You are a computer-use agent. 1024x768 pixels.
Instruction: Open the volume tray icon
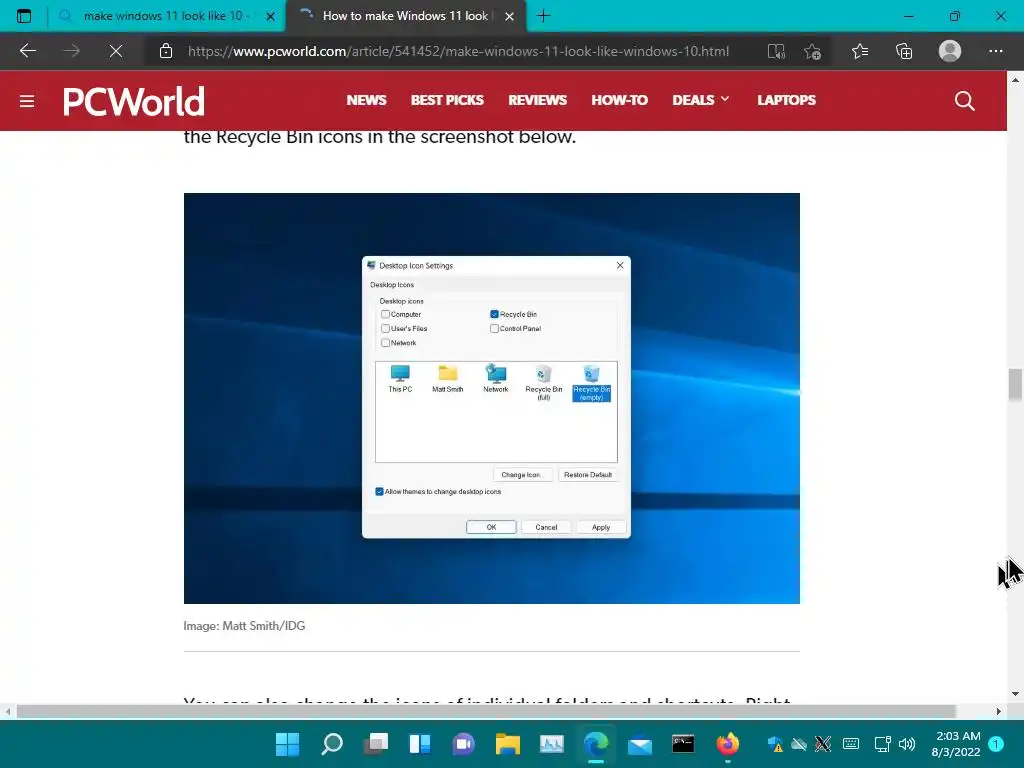pyautogui.click(x=907, y=743)
